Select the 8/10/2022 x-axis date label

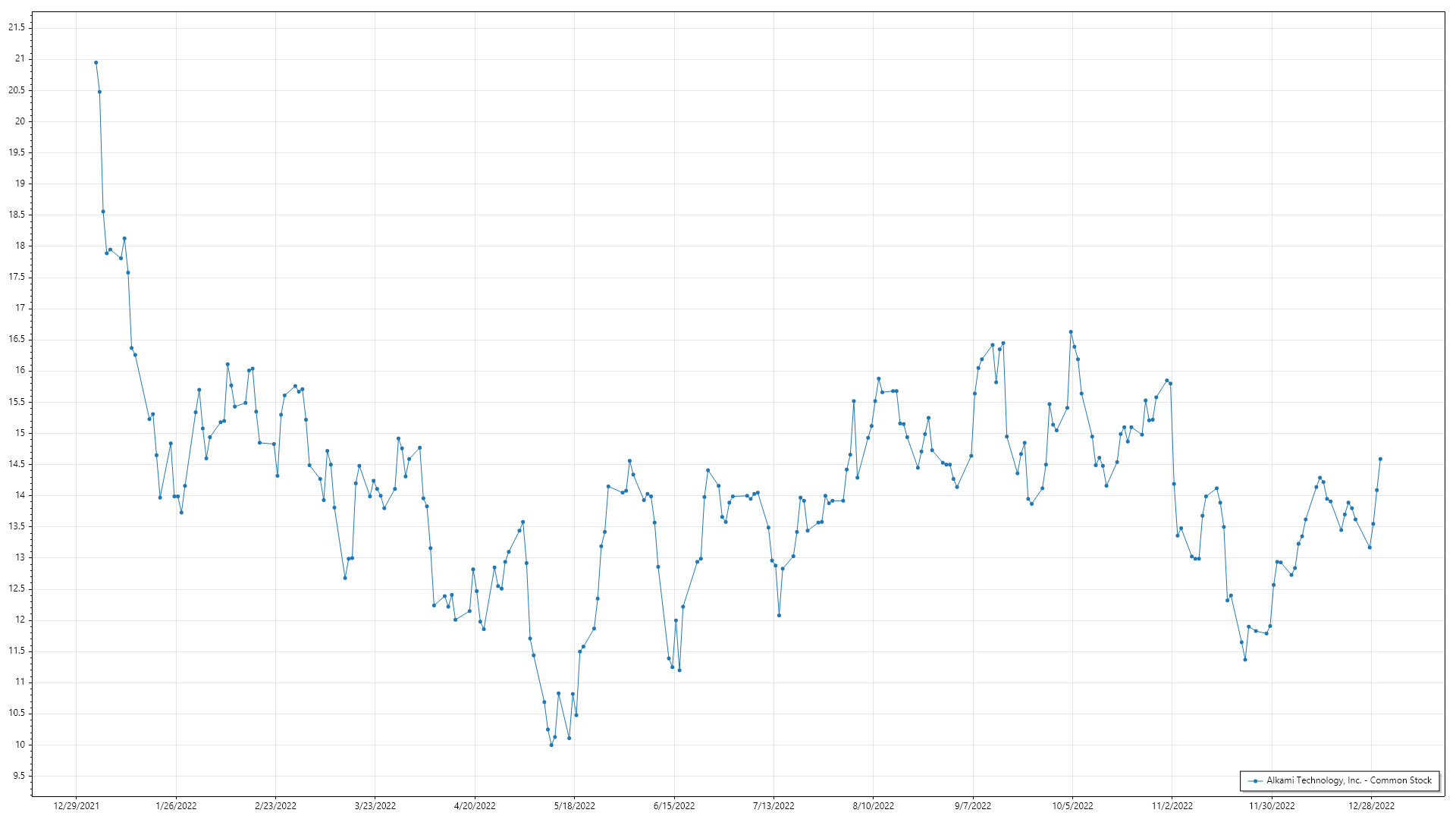(873, 805)
